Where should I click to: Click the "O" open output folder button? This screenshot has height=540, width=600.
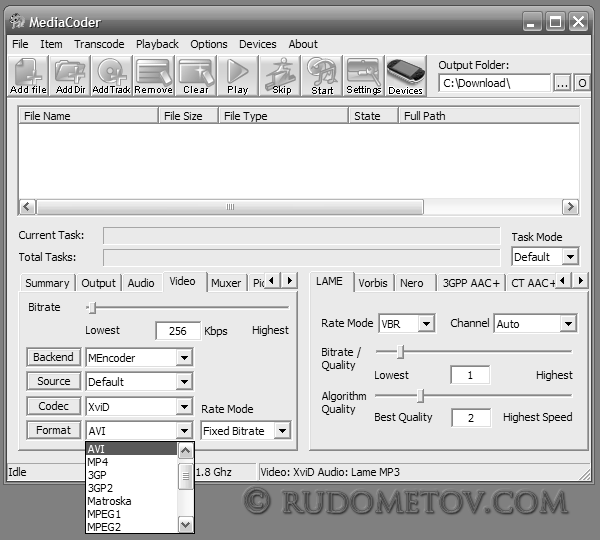582,83
